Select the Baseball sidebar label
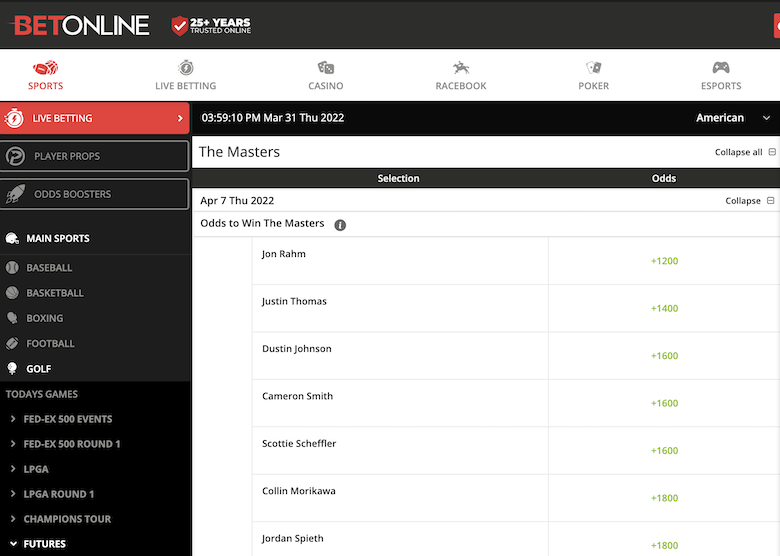The height and width of the screenshot is (556, 780). pos(49,268)
